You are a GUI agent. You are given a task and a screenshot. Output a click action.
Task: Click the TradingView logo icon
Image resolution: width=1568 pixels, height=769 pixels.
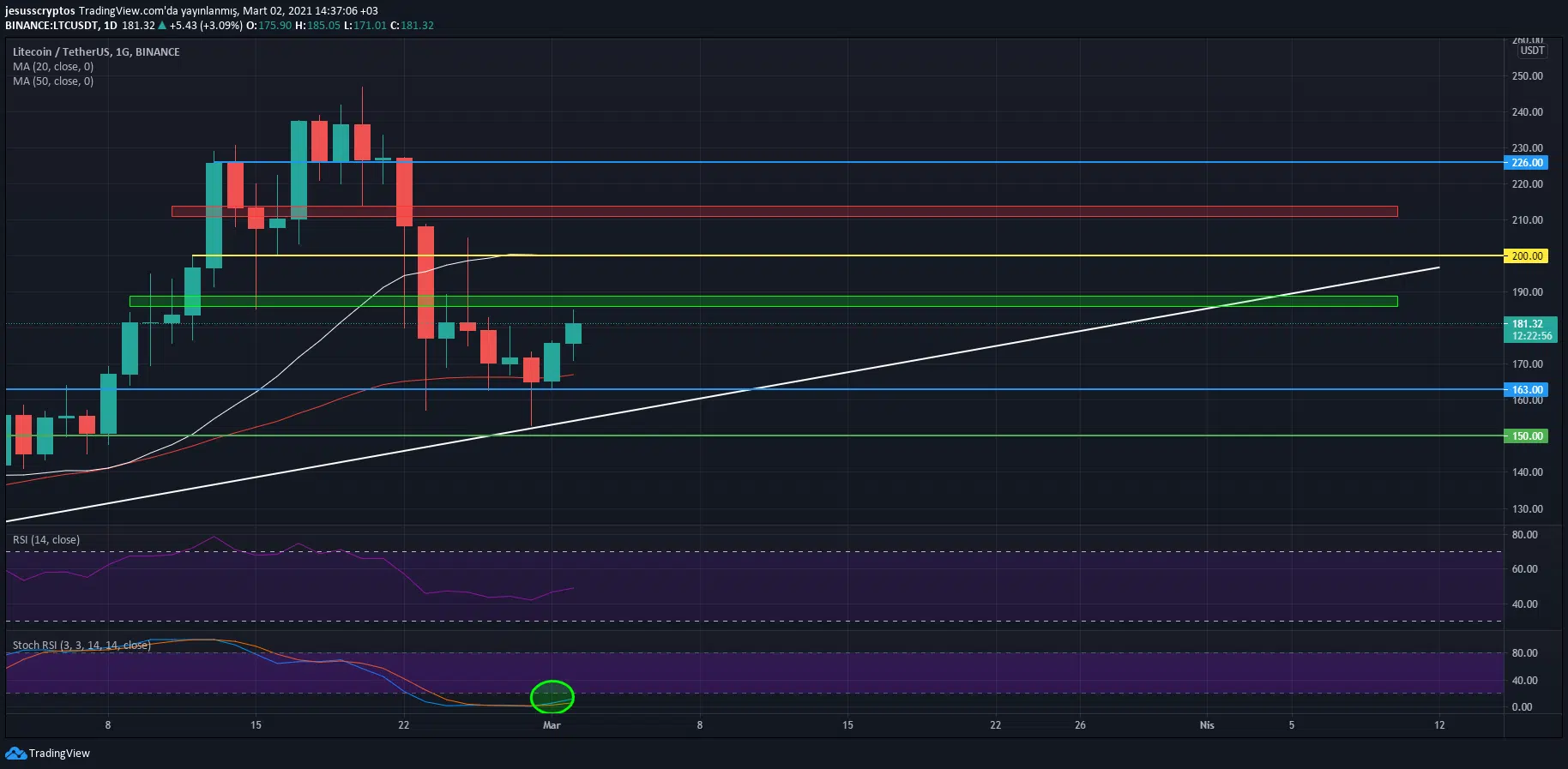coord(15,753)
